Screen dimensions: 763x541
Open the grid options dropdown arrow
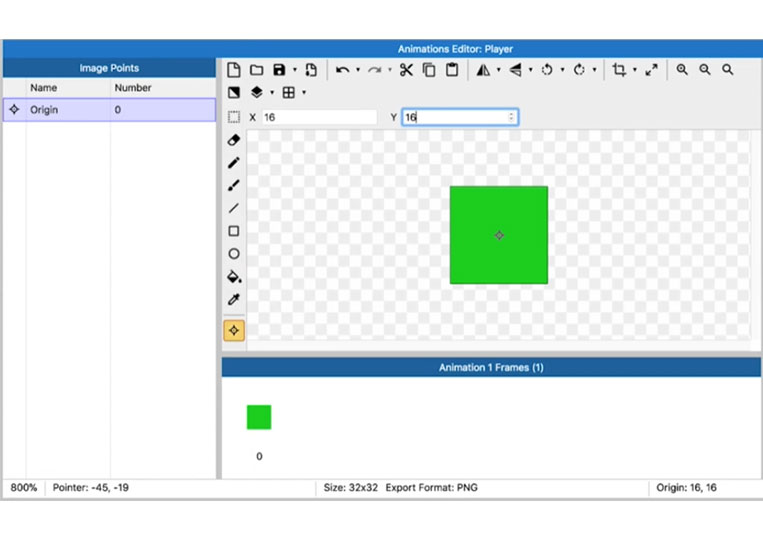point(304,92)
